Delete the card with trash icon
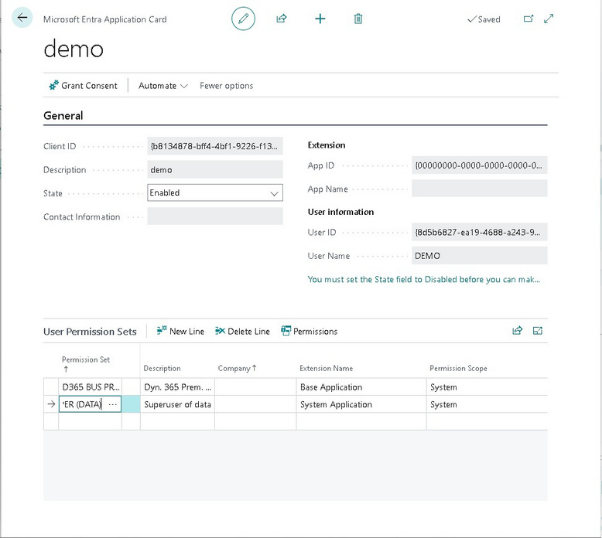Image resolution: width=602 pixels, height=538 pixels. click(358, 18)
